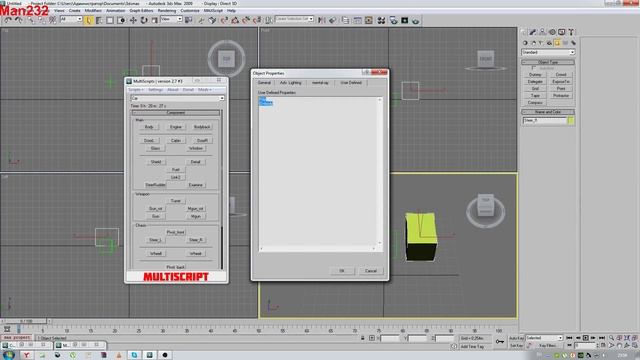Image resolution: width=640 pixels, height=360 pixels.
Task: Choose the Rectangular Selection Region tool
Action: [x=110, y=20]
